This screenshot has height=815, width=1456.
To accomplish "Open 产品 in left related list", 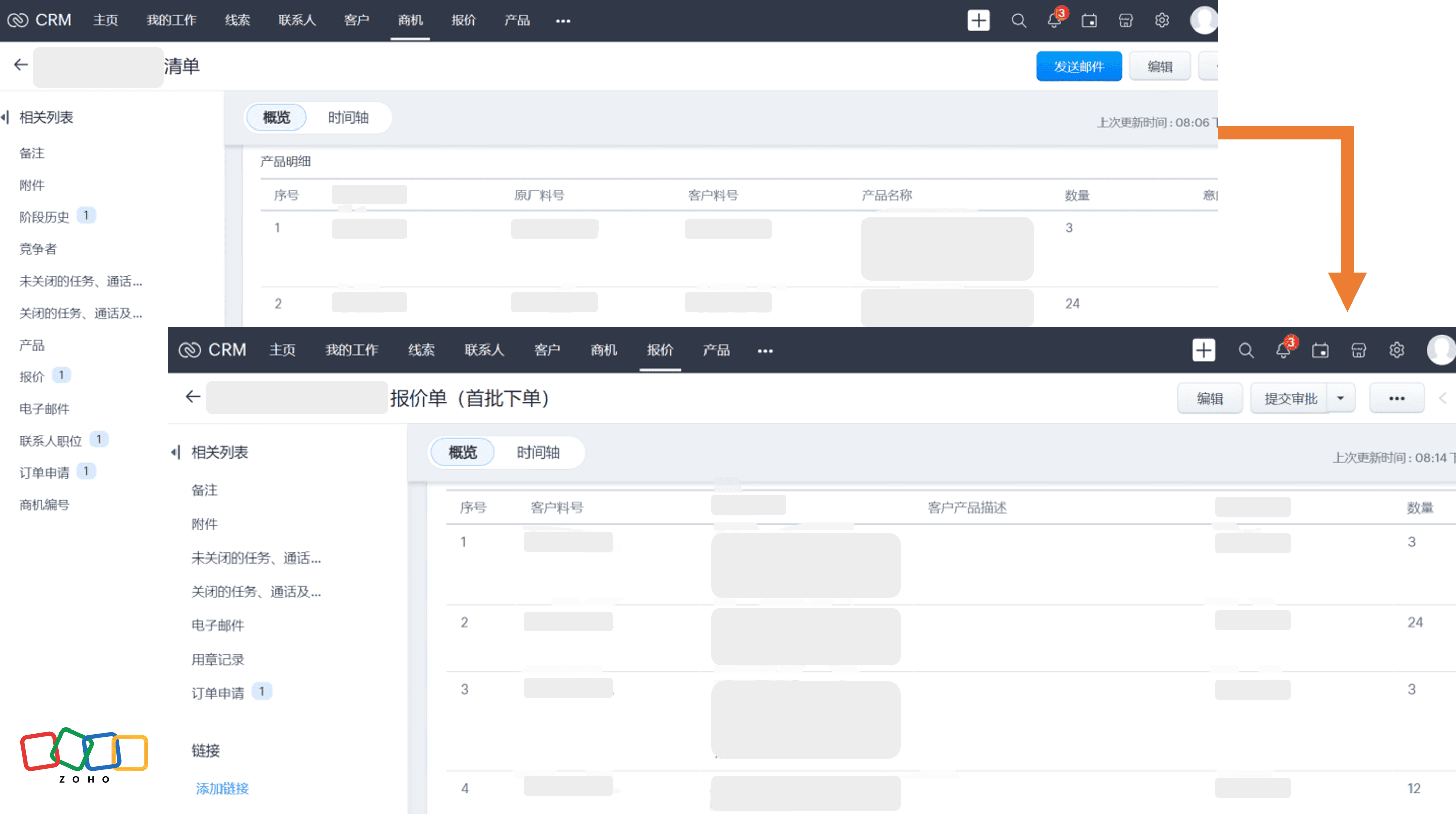I will tap(32, 346).
